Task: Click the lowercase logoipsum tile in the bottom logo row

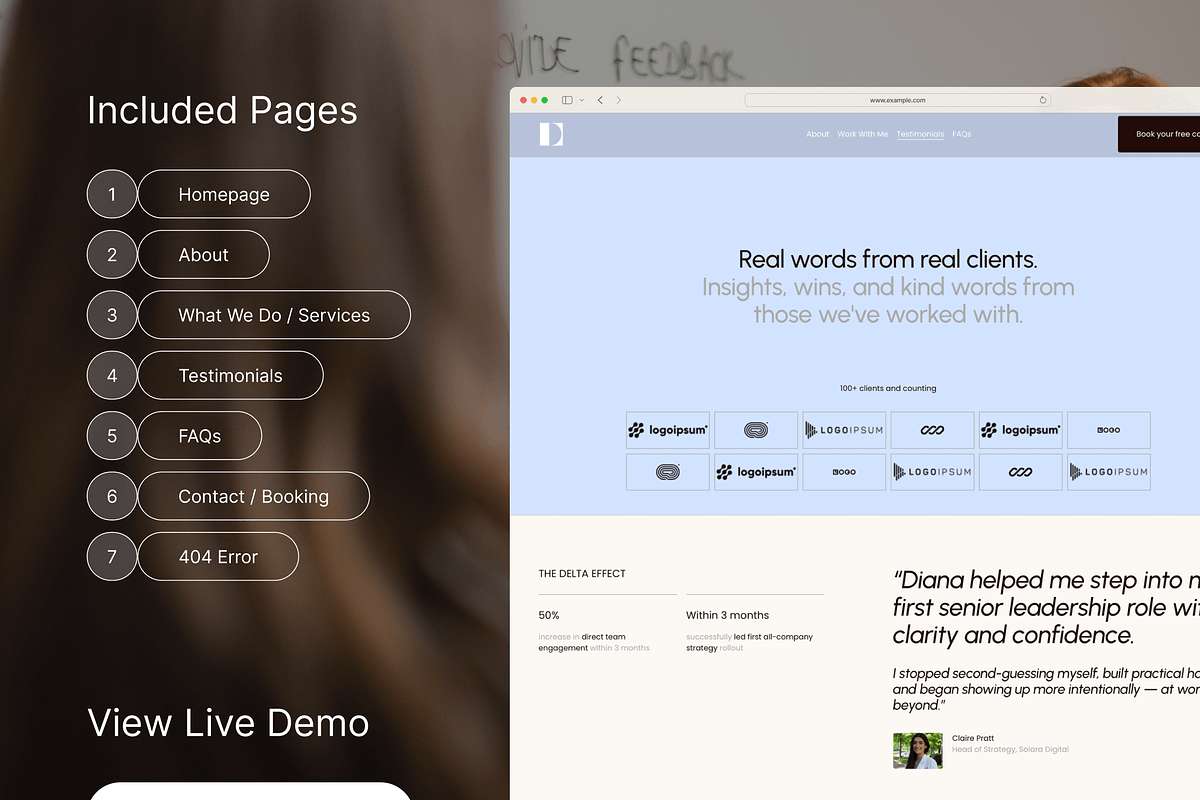Action: tap(756, 472)
